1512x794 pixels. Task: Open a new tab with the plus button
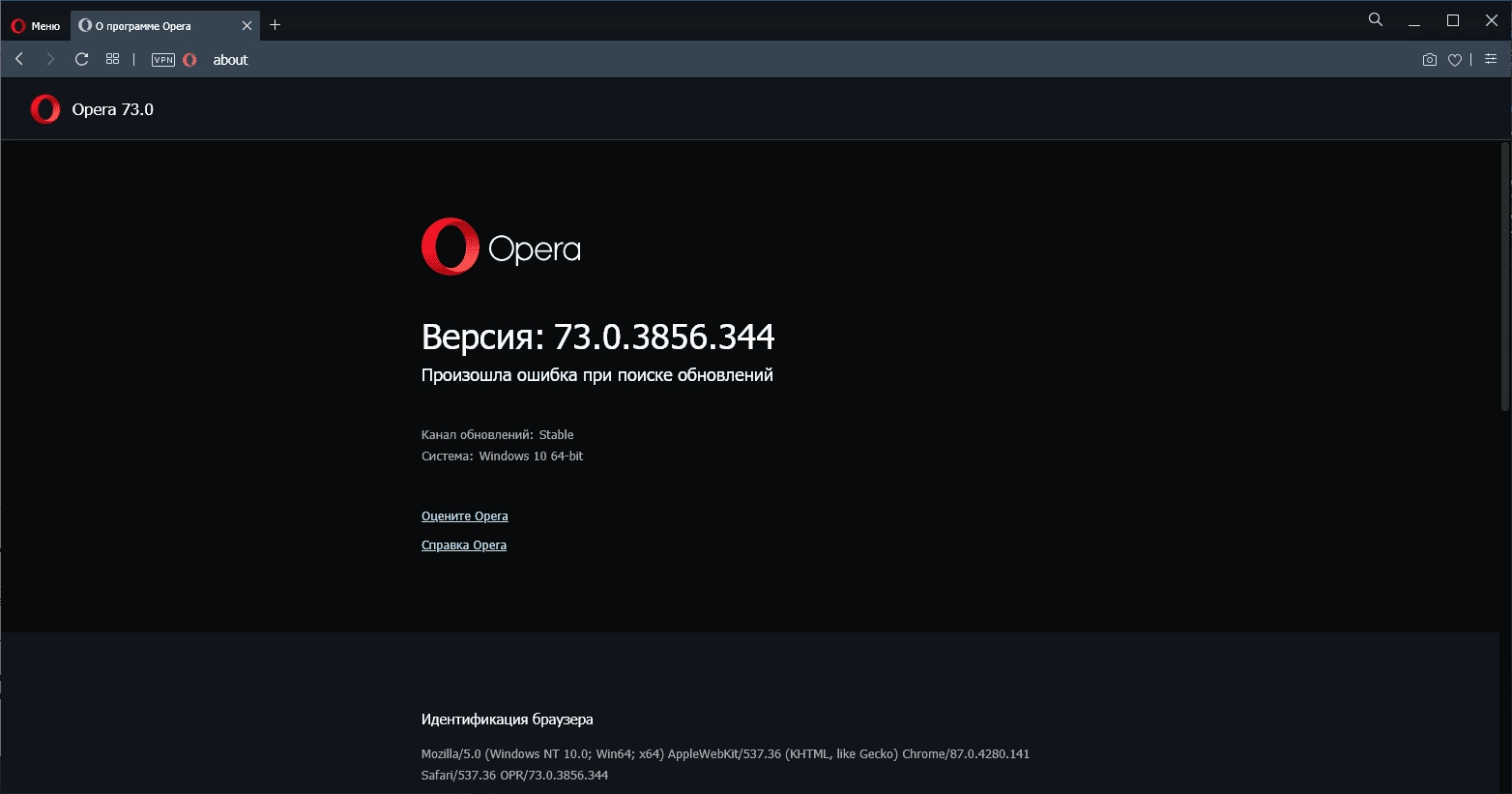pos(276,25)
